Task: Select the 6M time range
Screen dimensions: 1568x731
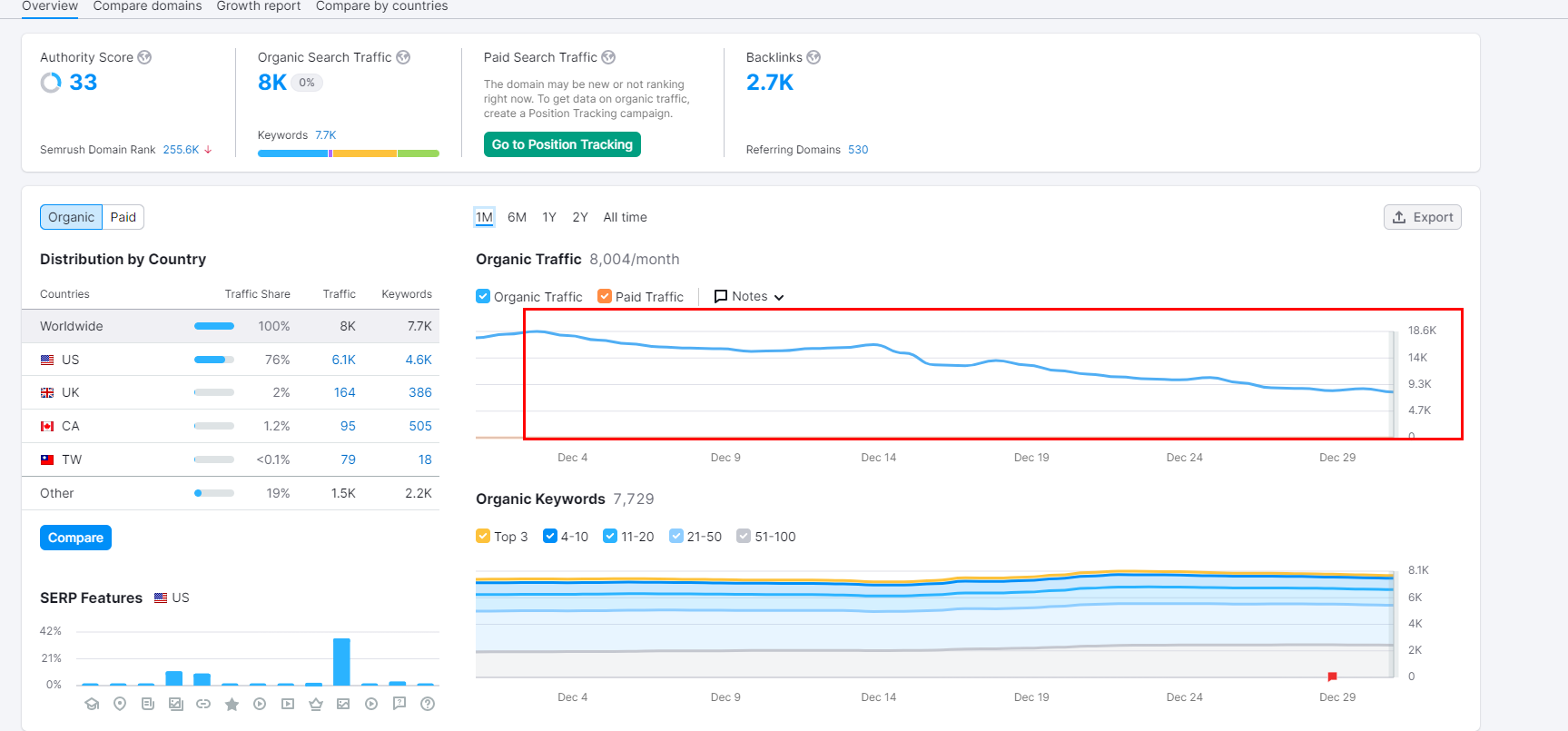Action: click(x=518, y=217)
